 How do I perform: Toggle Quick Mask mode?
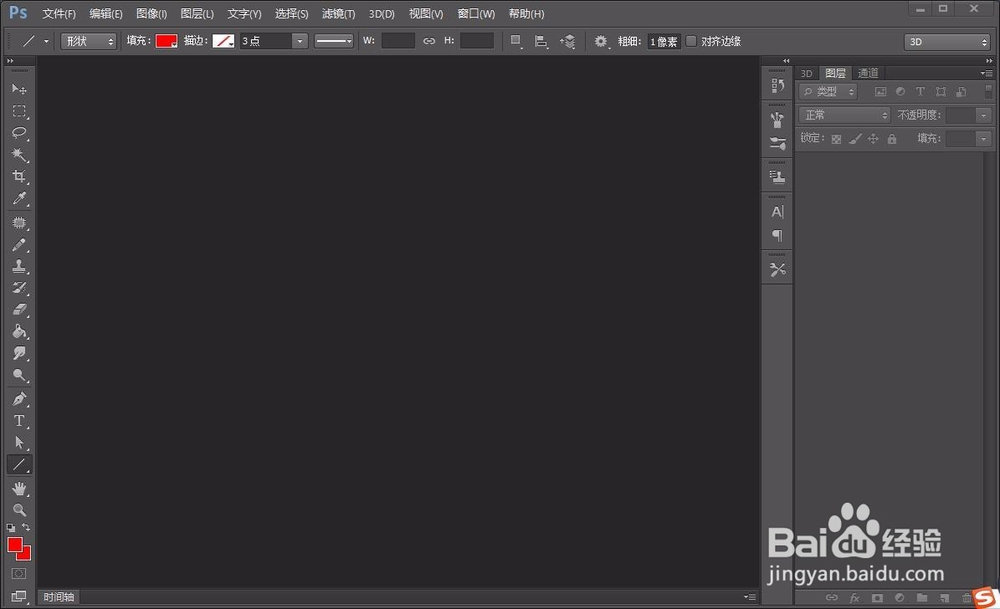(x=19, y=573)
